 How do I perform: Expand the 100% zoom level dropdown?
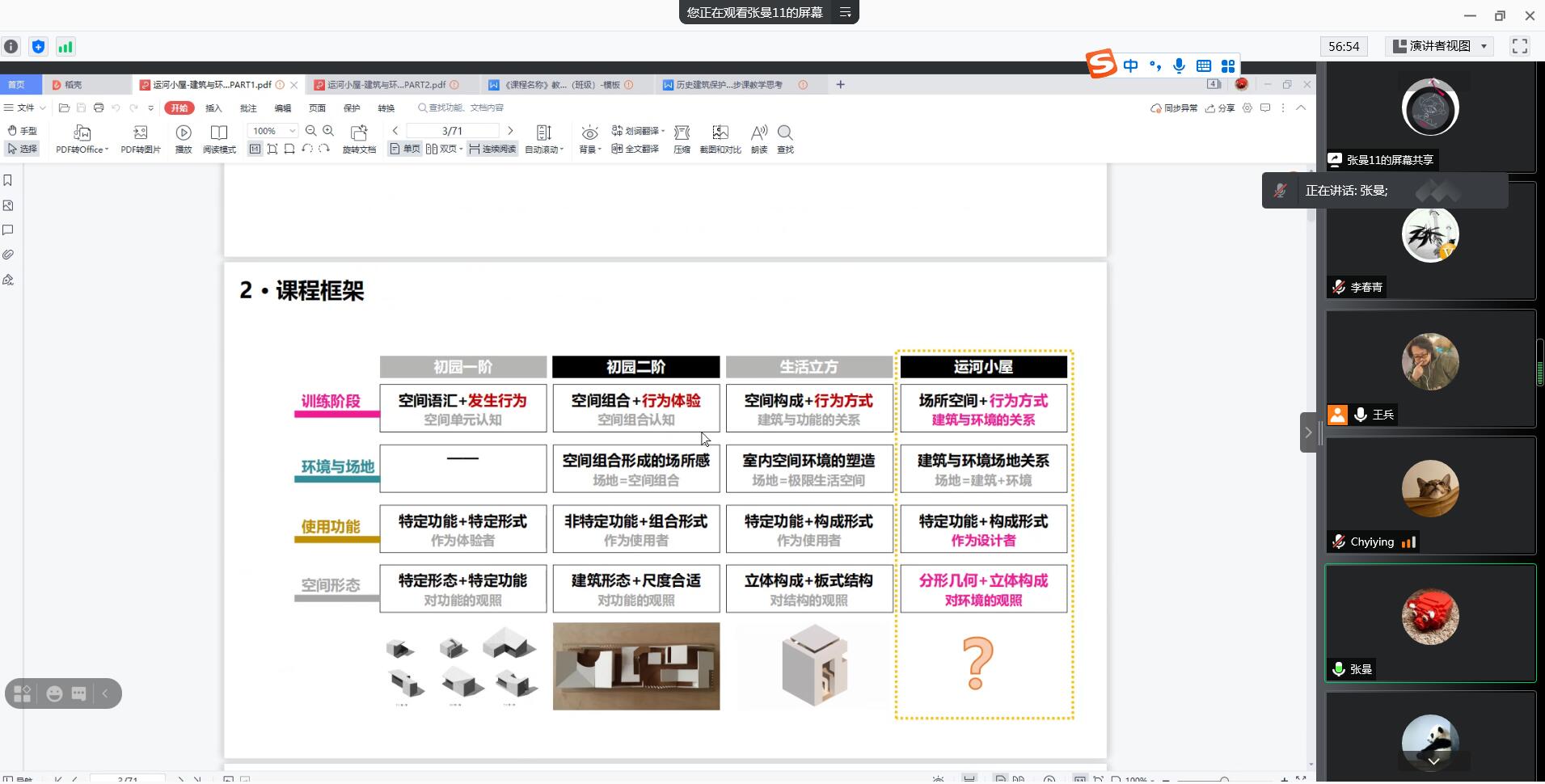pos(292,131)
